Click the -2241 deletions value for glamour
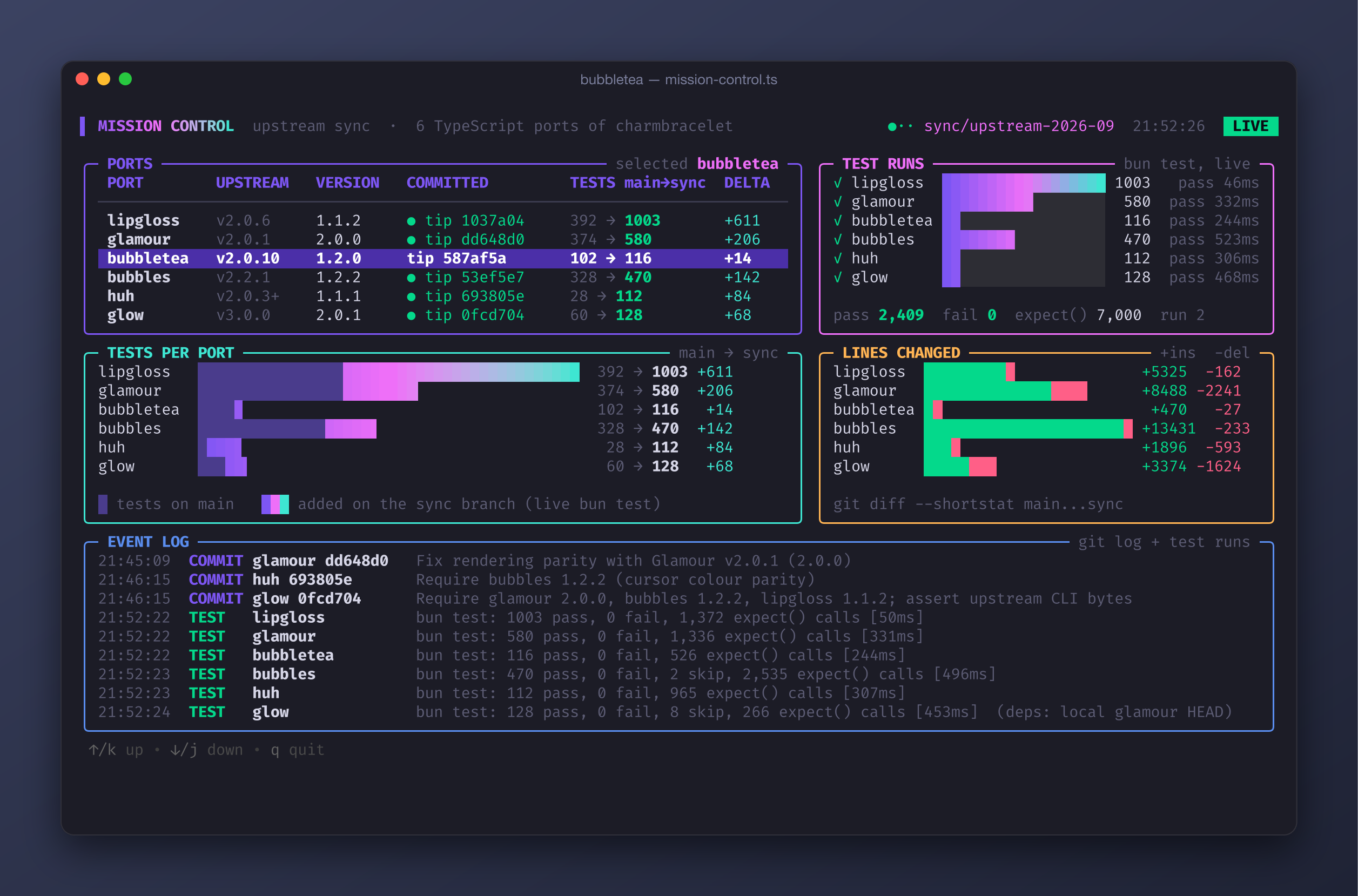 click(x=1219, y=391)
